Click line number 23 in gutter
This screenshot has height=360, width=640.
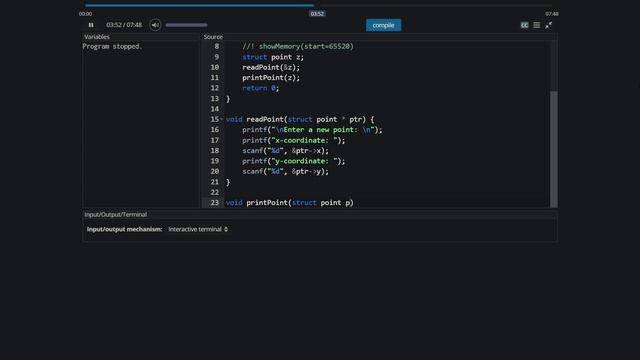click(215, 203)
